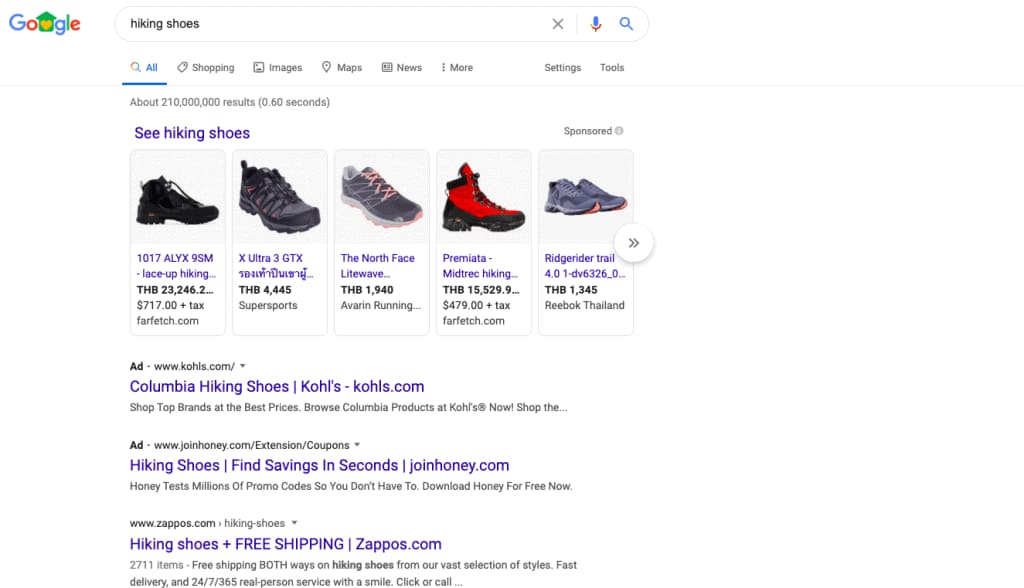
Task: Show more shoes with the double-arrow button
Action: [x=633, y=243]
